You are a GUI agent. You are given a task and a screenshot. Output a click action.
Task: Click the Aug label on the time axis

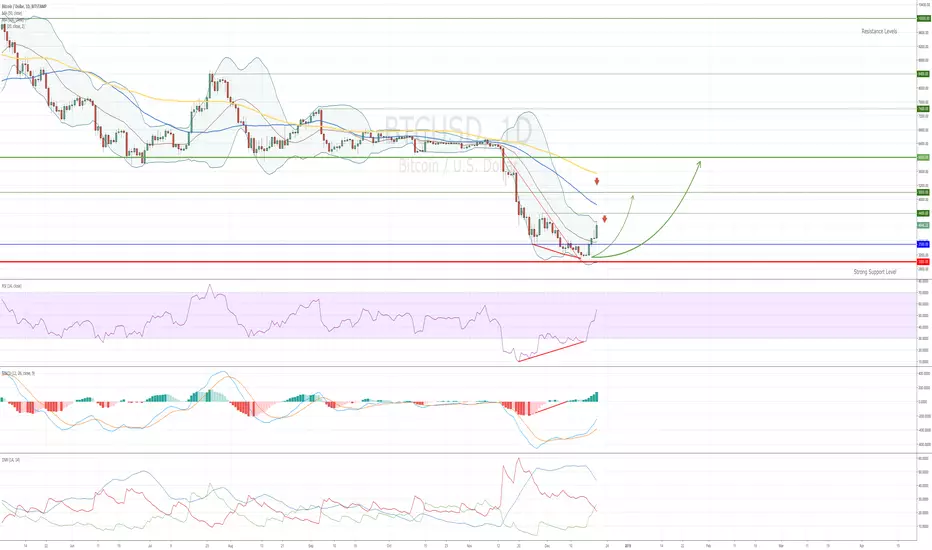pos(230,545)
